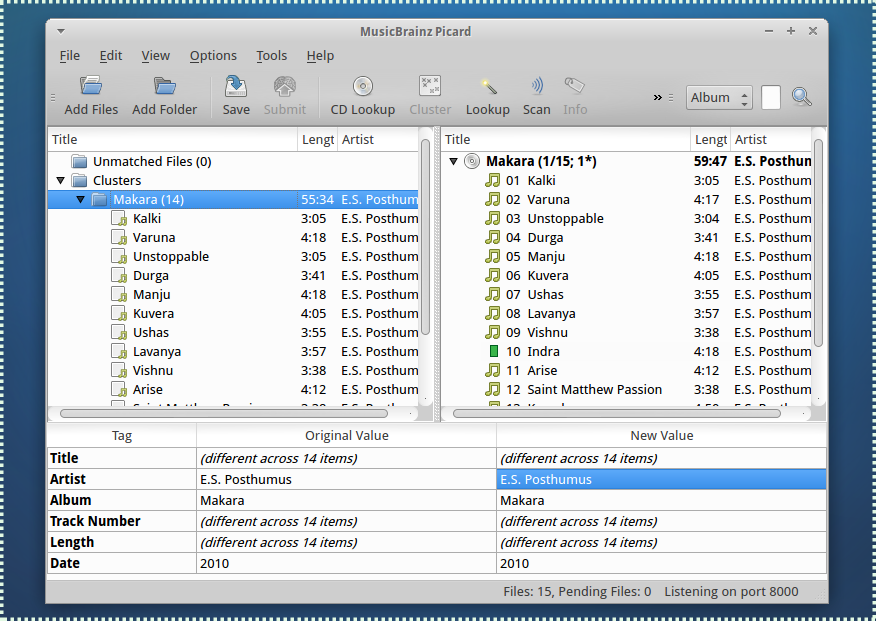Open the Tools menu
The height and width of the screenshot is (621, 876).
coord(272,56)
